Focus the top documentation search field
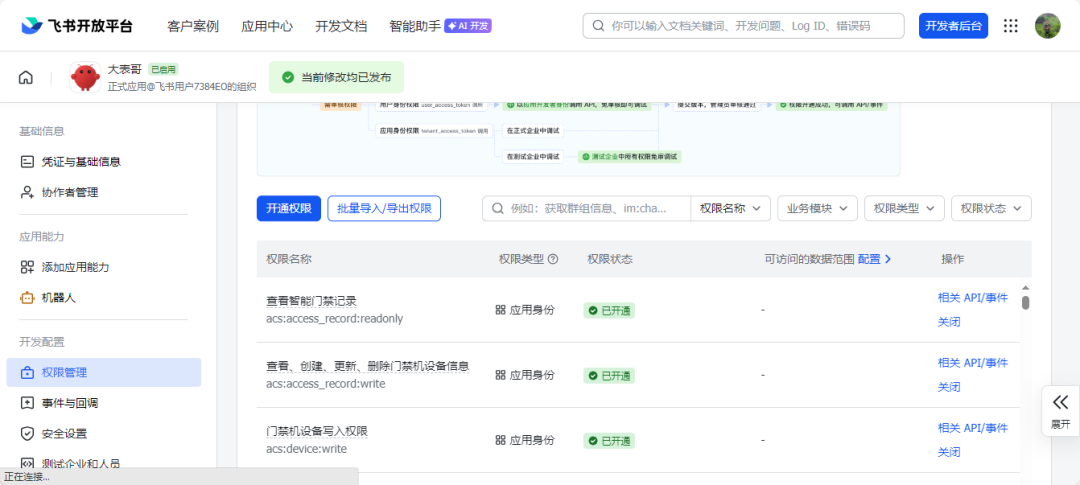The height and width of the screenshot is (485, 1080). [x=743, y=26]
